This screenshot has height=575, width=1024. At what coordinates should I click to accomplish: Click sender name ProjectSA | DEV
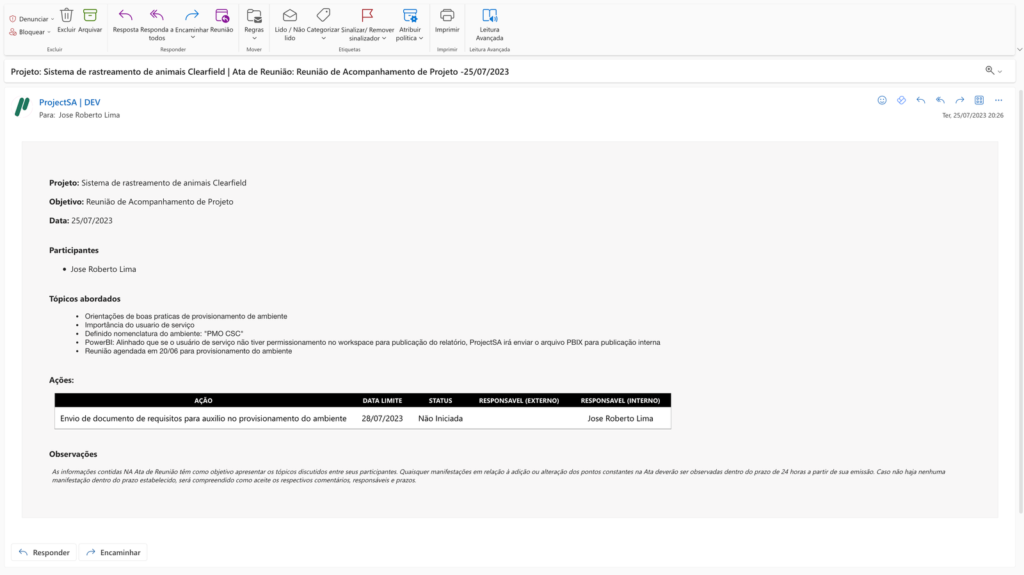point(69,102)
